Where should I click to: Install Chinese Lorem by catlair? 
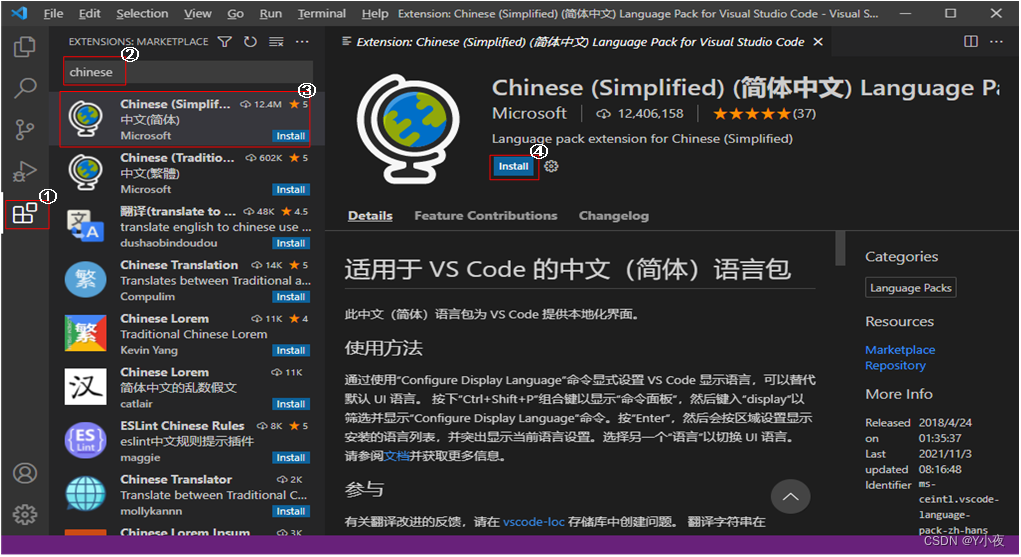tap(290, 404)
